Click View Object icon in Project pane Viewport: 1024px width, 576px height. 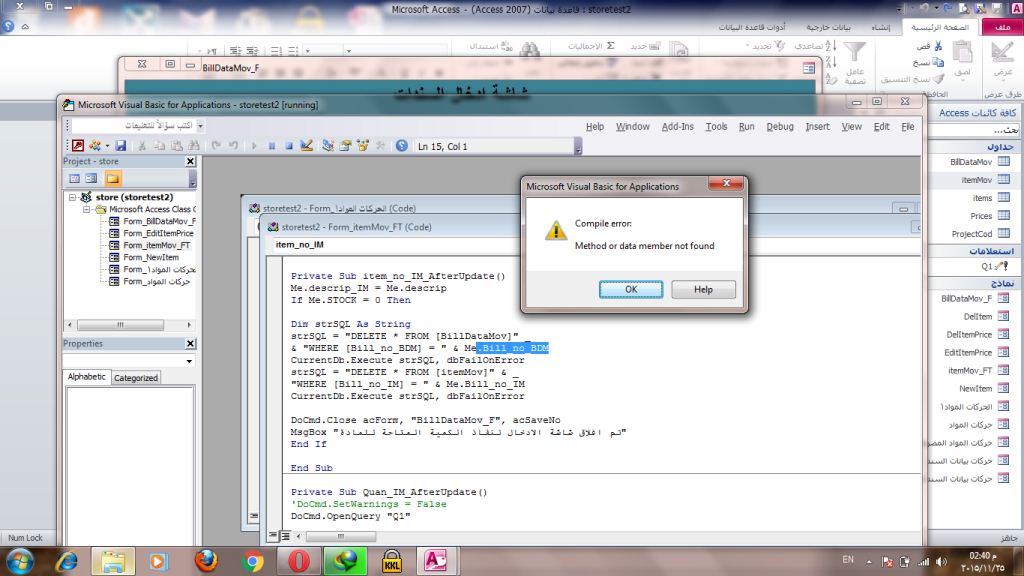pyautogui.click(x=91, y=178)
